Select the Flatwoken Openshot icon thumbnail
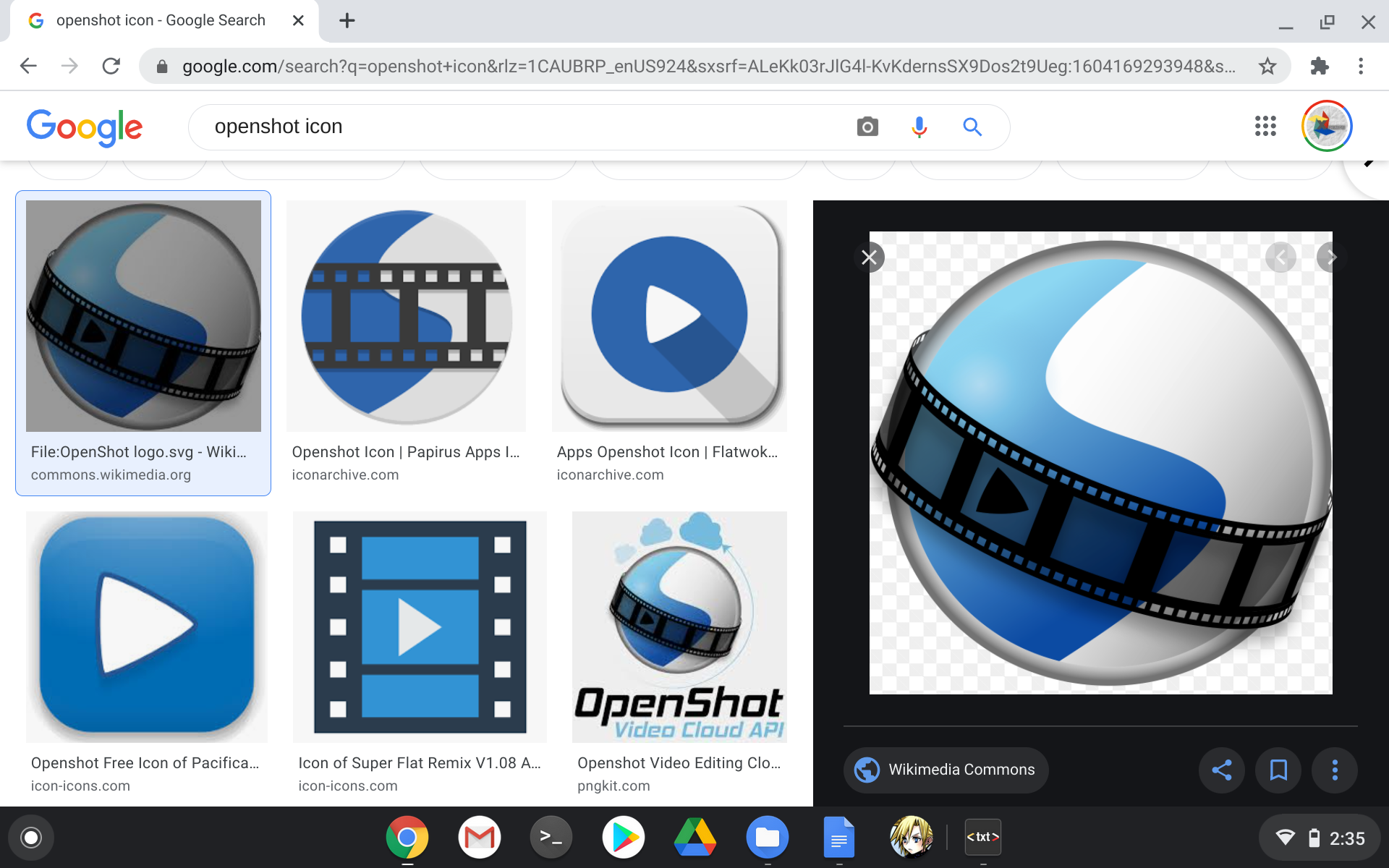The height and width of the screenshot is (868, 1389). 669,316
